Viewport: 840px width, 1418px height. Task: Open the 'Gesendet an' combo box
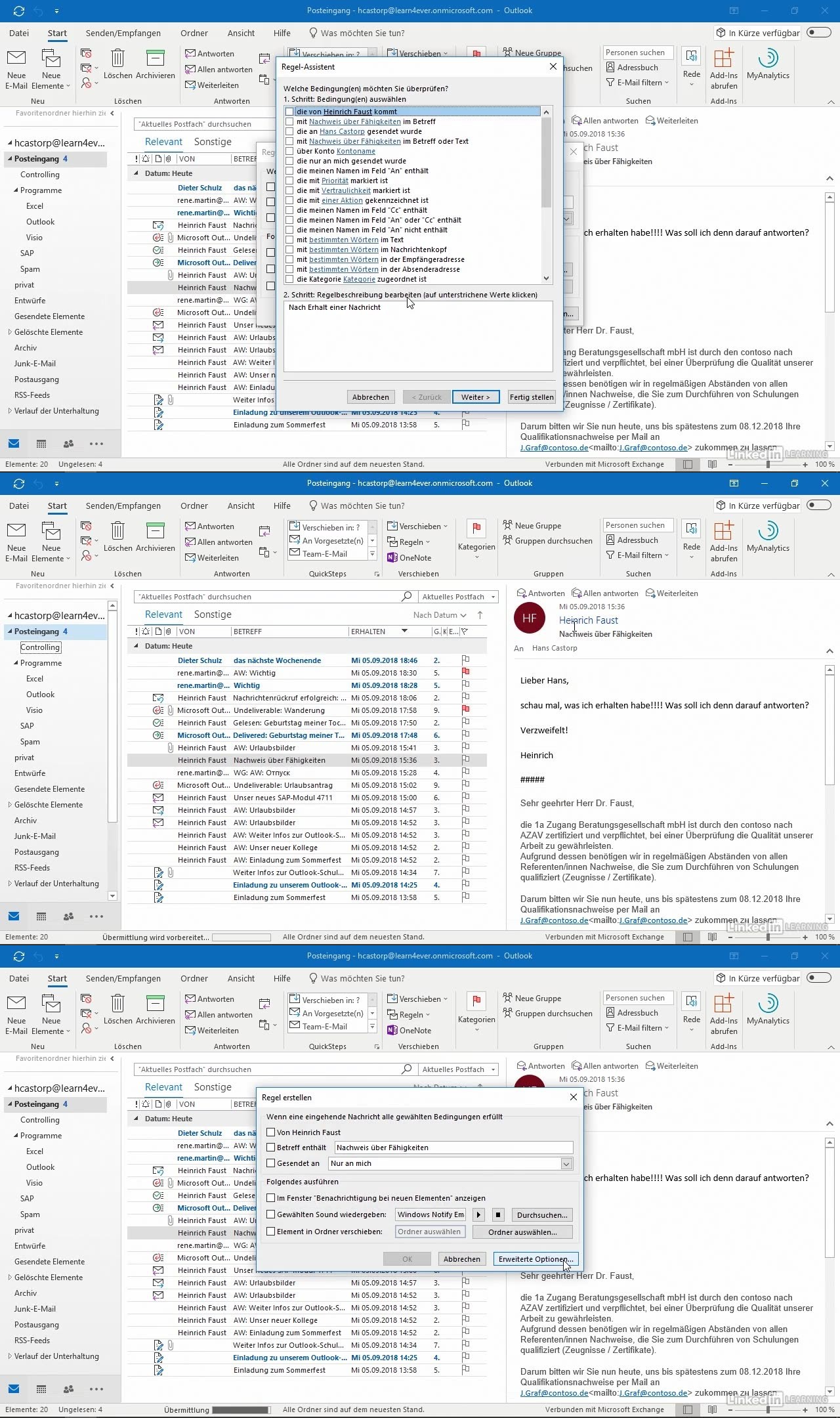[566, 1163]
